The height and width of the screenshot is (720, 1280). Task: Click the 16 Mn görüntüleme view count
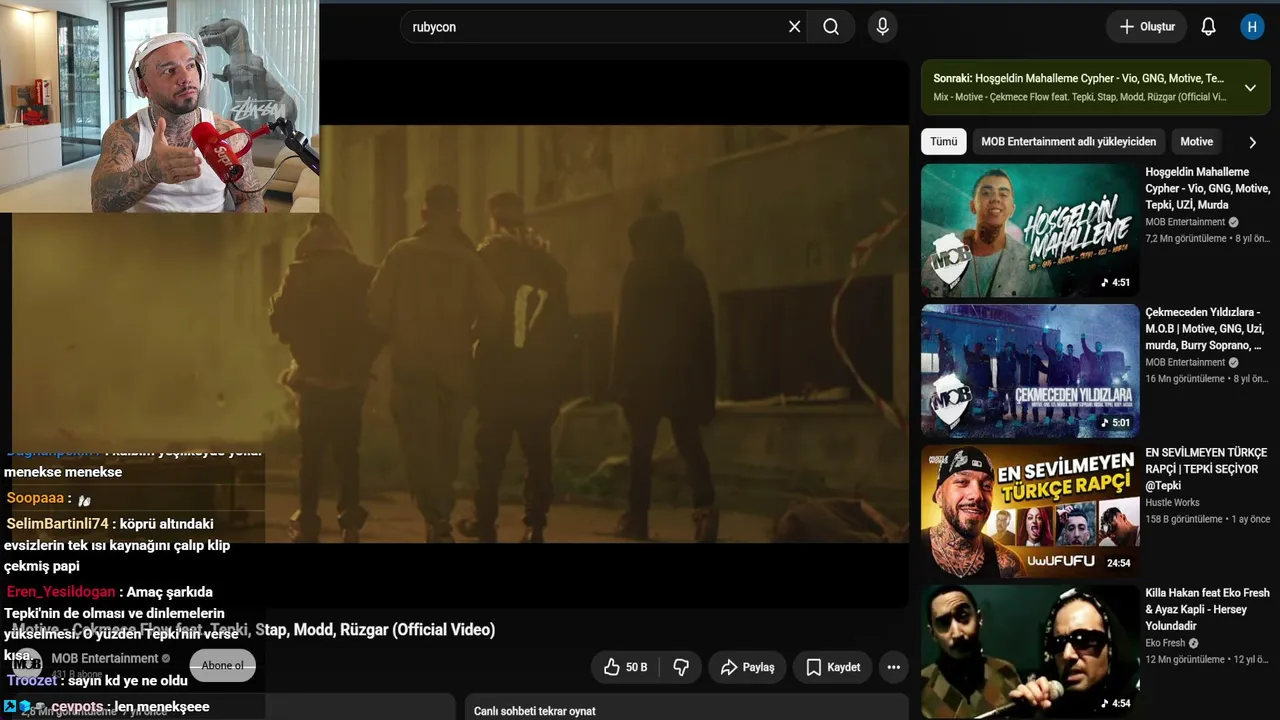pyautogui.click(x=1185, y=379)
